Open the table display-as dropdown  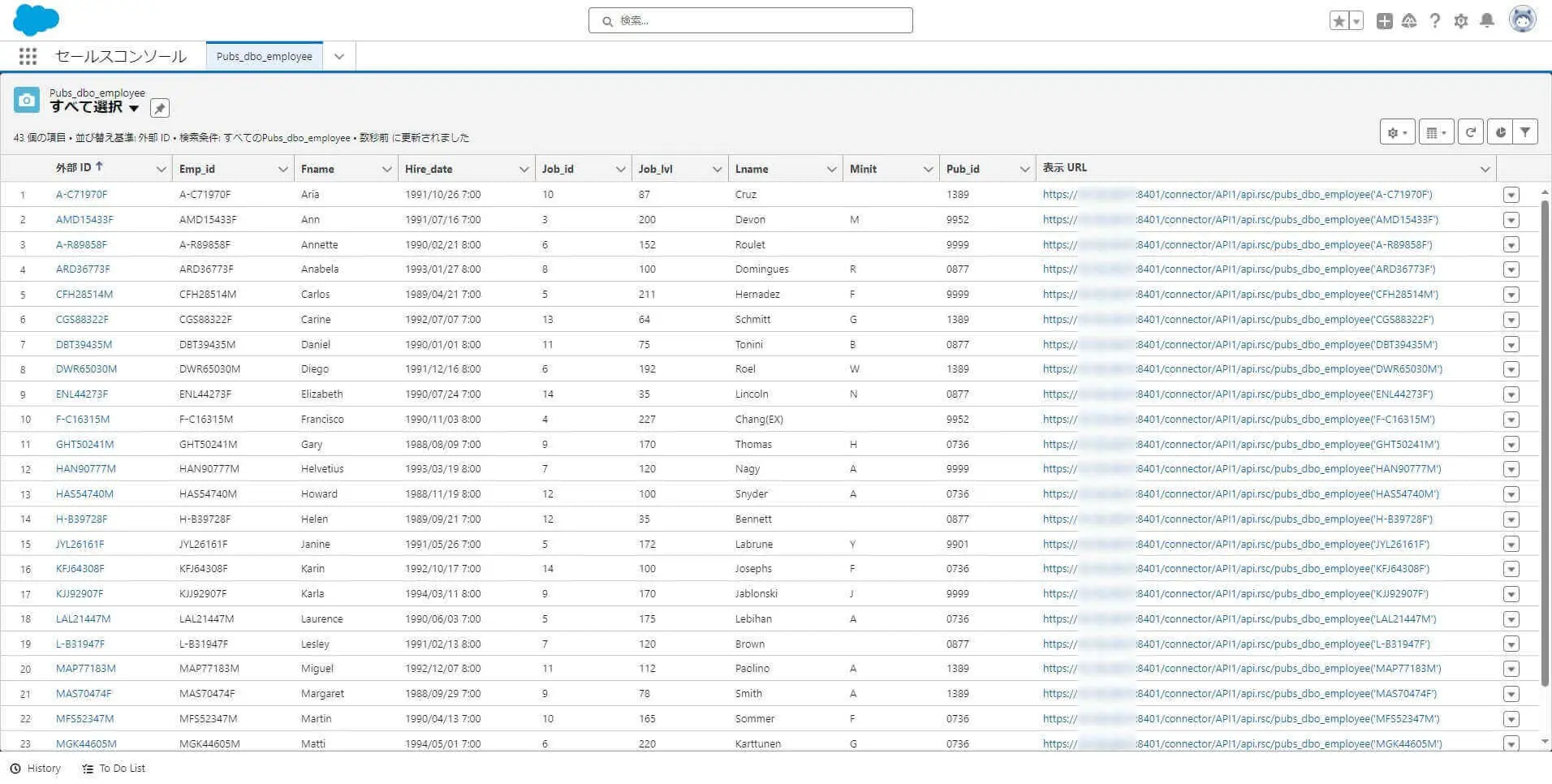(1435, 132)
